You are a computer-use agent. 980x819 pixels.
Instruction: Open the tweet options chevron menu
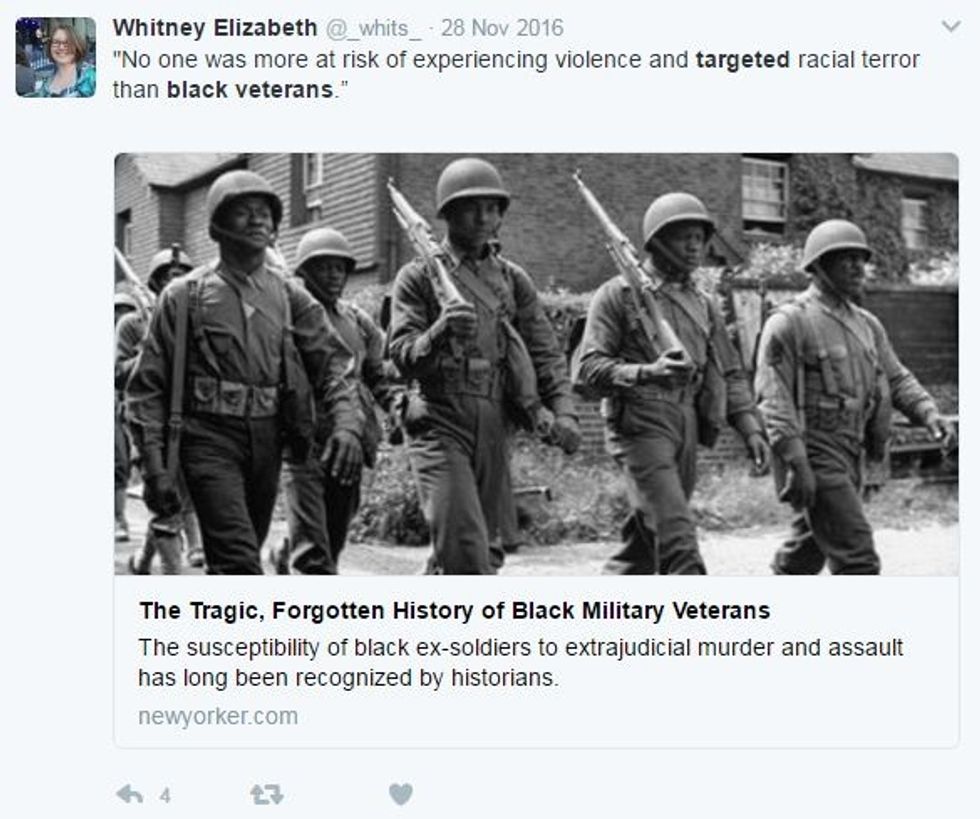(x=951, y=27)
